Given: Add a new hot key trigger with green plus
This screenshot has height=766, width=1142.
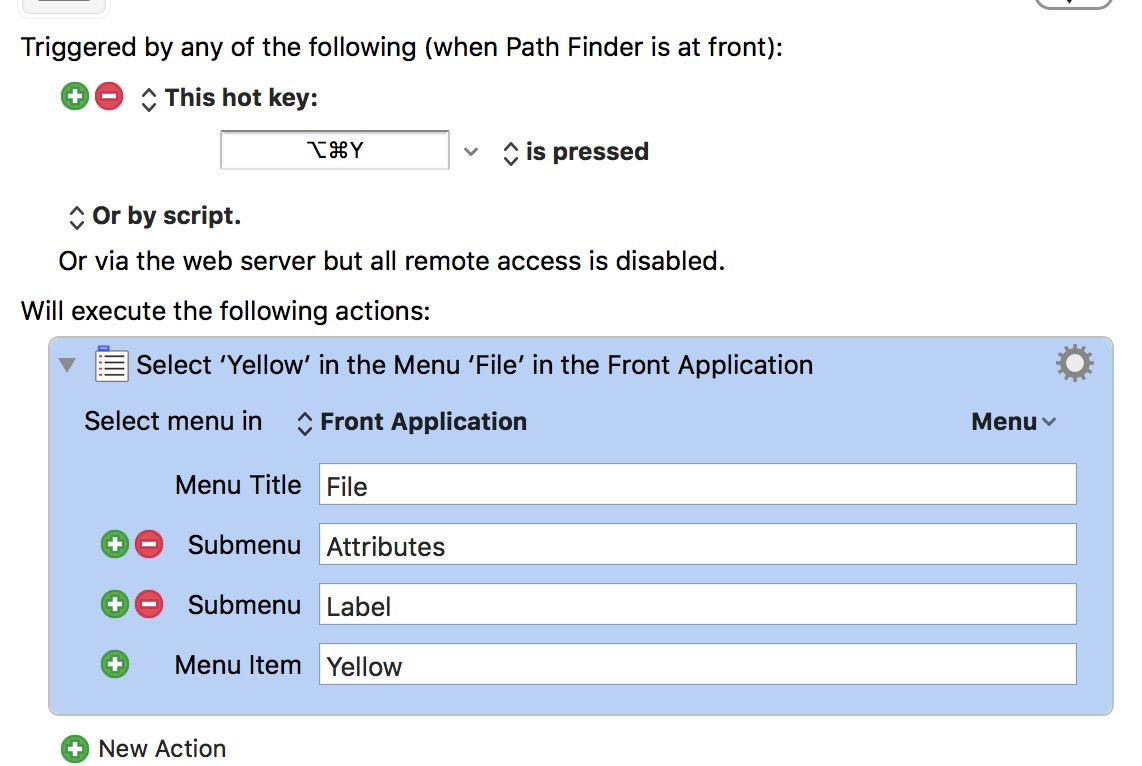Looking at the screenshot, I should coord(74,96).
